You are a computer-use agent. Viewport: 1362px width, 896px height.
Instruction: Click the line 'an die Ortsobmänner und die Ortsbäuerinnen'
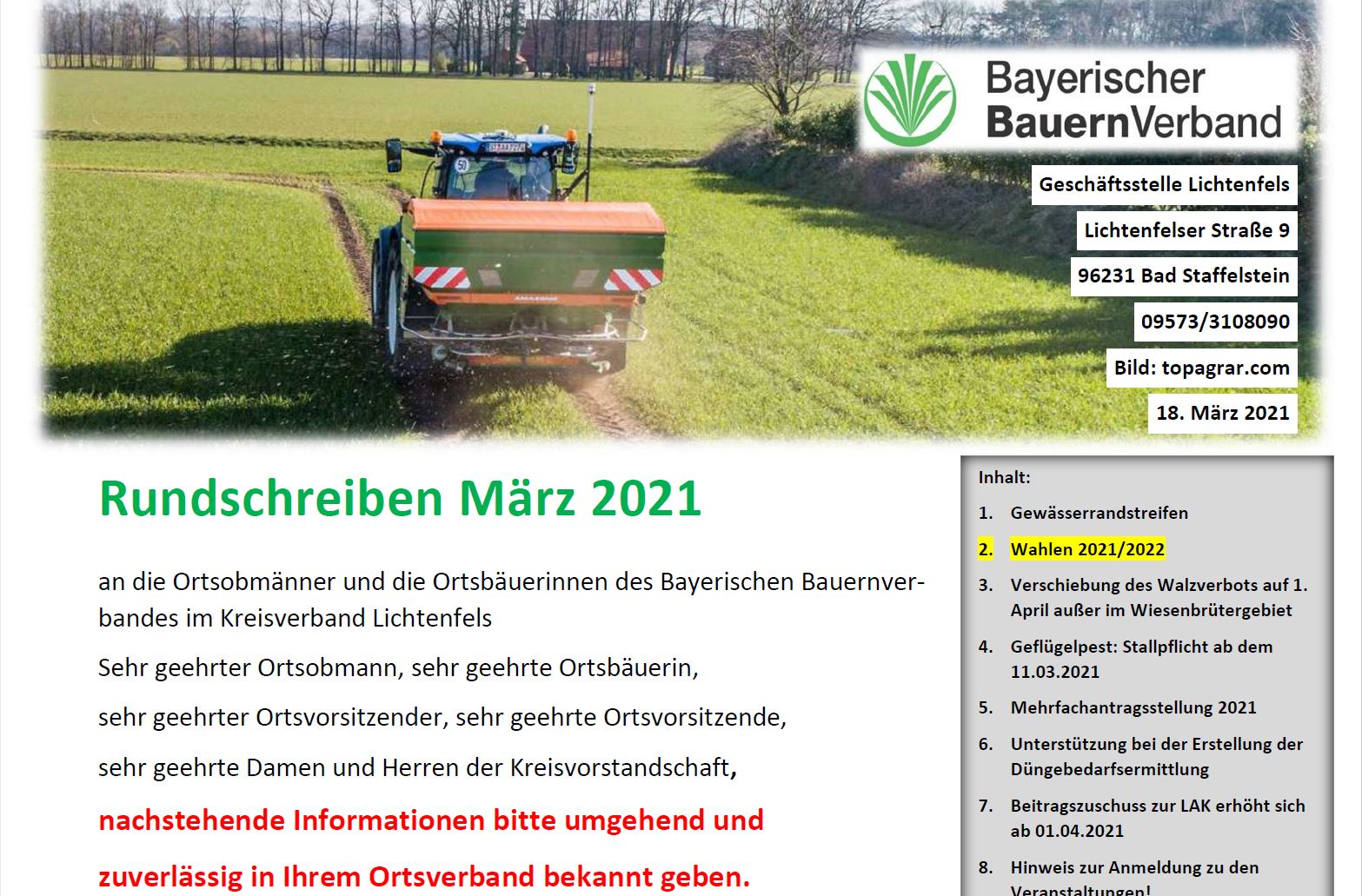(511, 581)
